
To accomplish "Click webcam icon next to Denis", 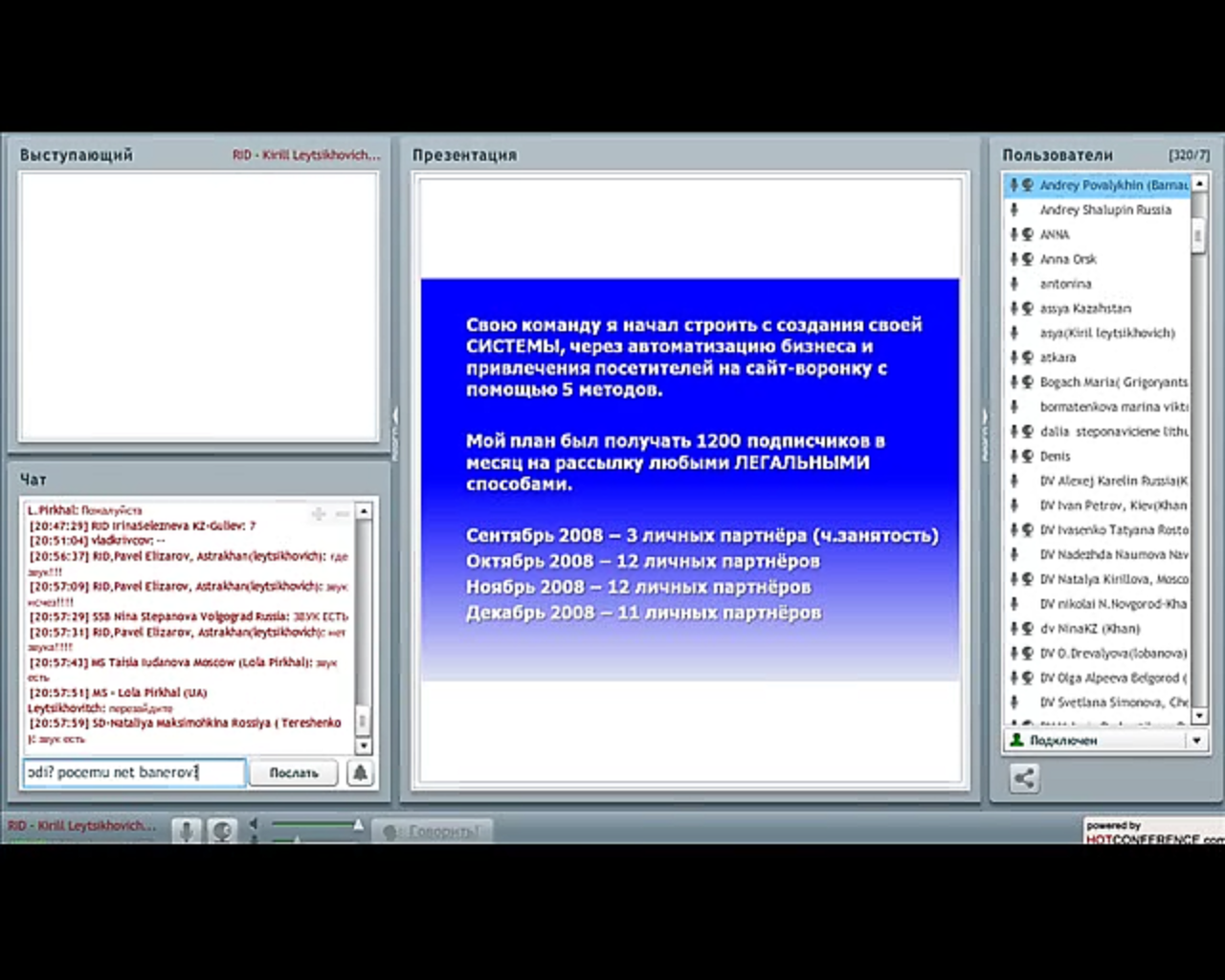I will 1027,457.
